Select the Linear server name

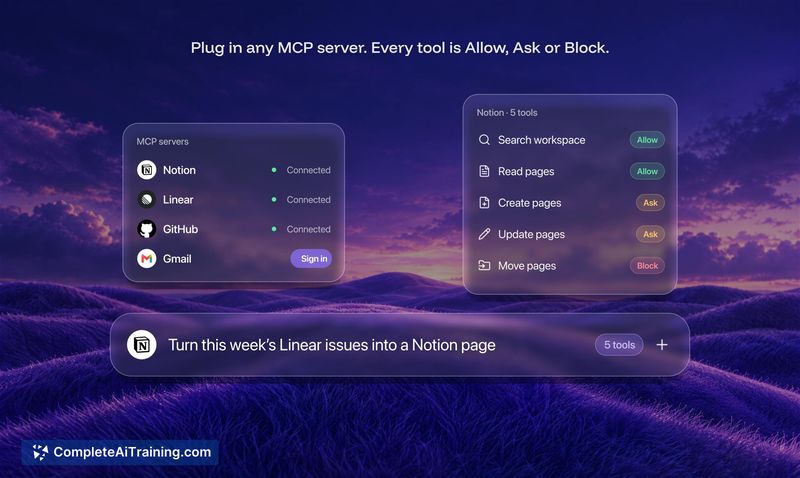pyautogui.click(x=178, y=199)
